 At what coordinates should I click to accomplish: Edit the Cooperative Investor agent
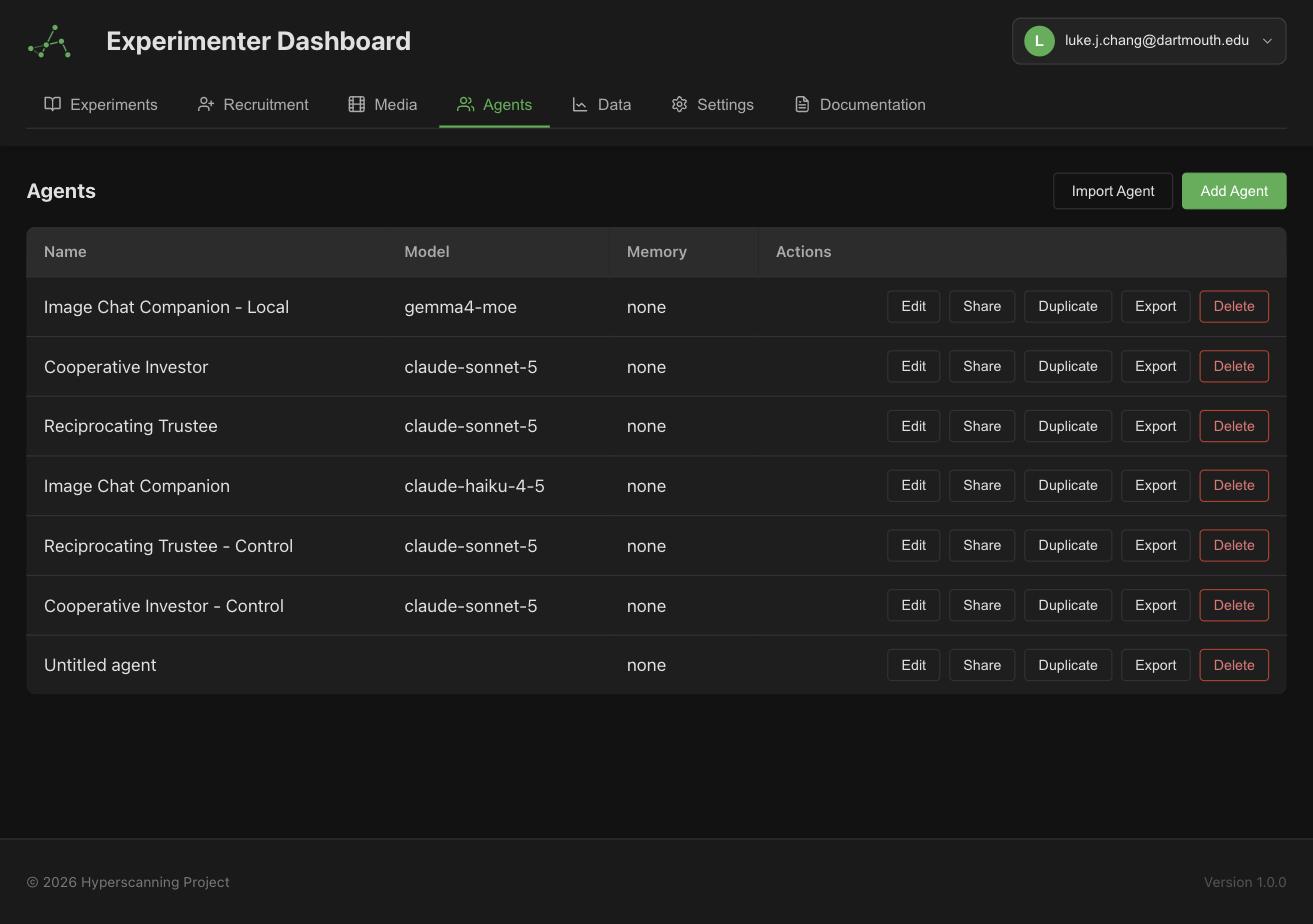913,366
